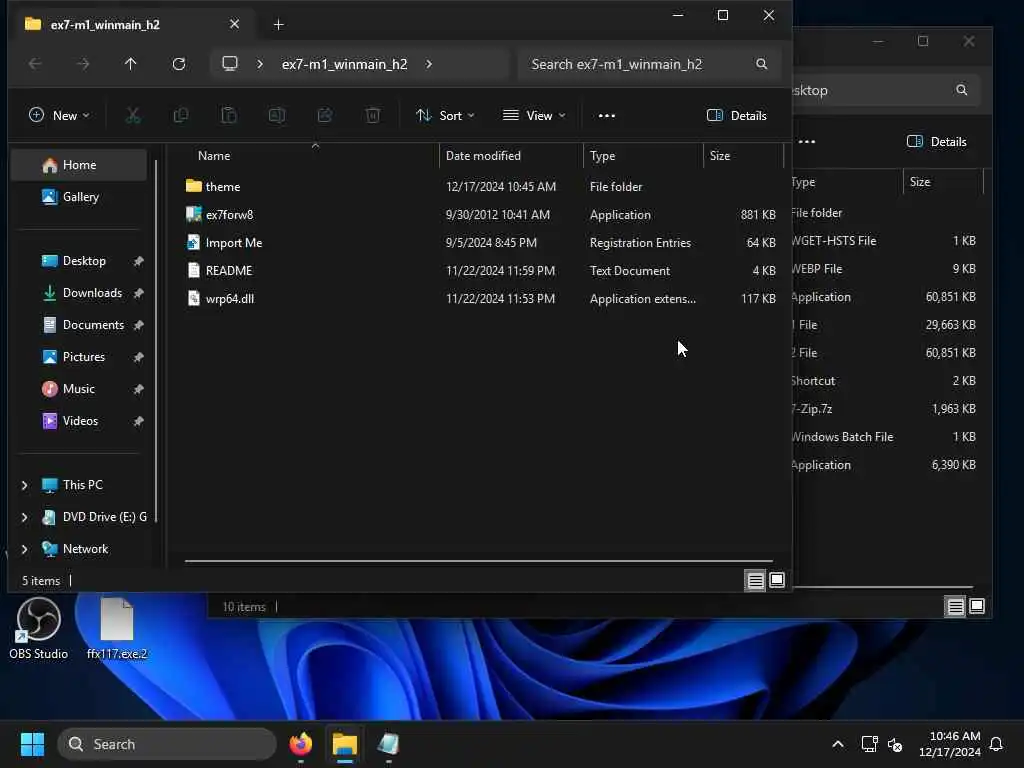Open the Windows Start menu
The height and width of the screenshot is (768, 1024).
coord(32,744)
